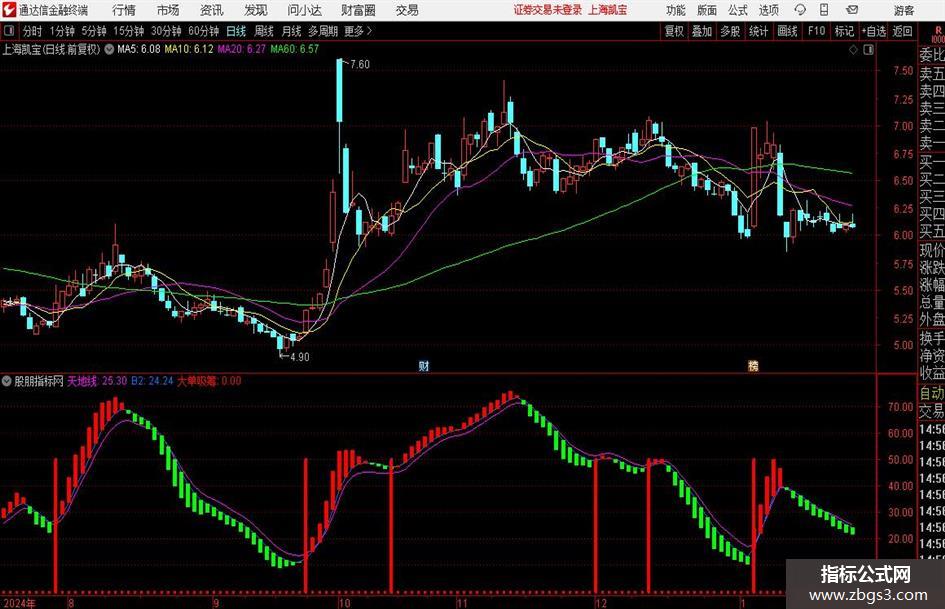Viewport: 945px width, 609px height.
Task: Click the MA20: 6.27 label
Action: [241, 49]
